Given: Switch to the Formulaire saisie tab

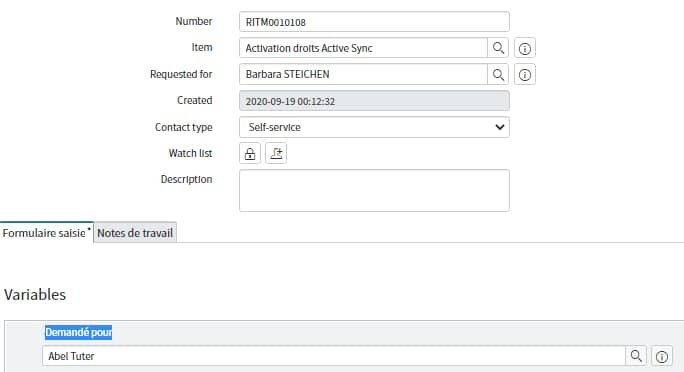Looking at the screenshot, I should (x=47, y=233).
